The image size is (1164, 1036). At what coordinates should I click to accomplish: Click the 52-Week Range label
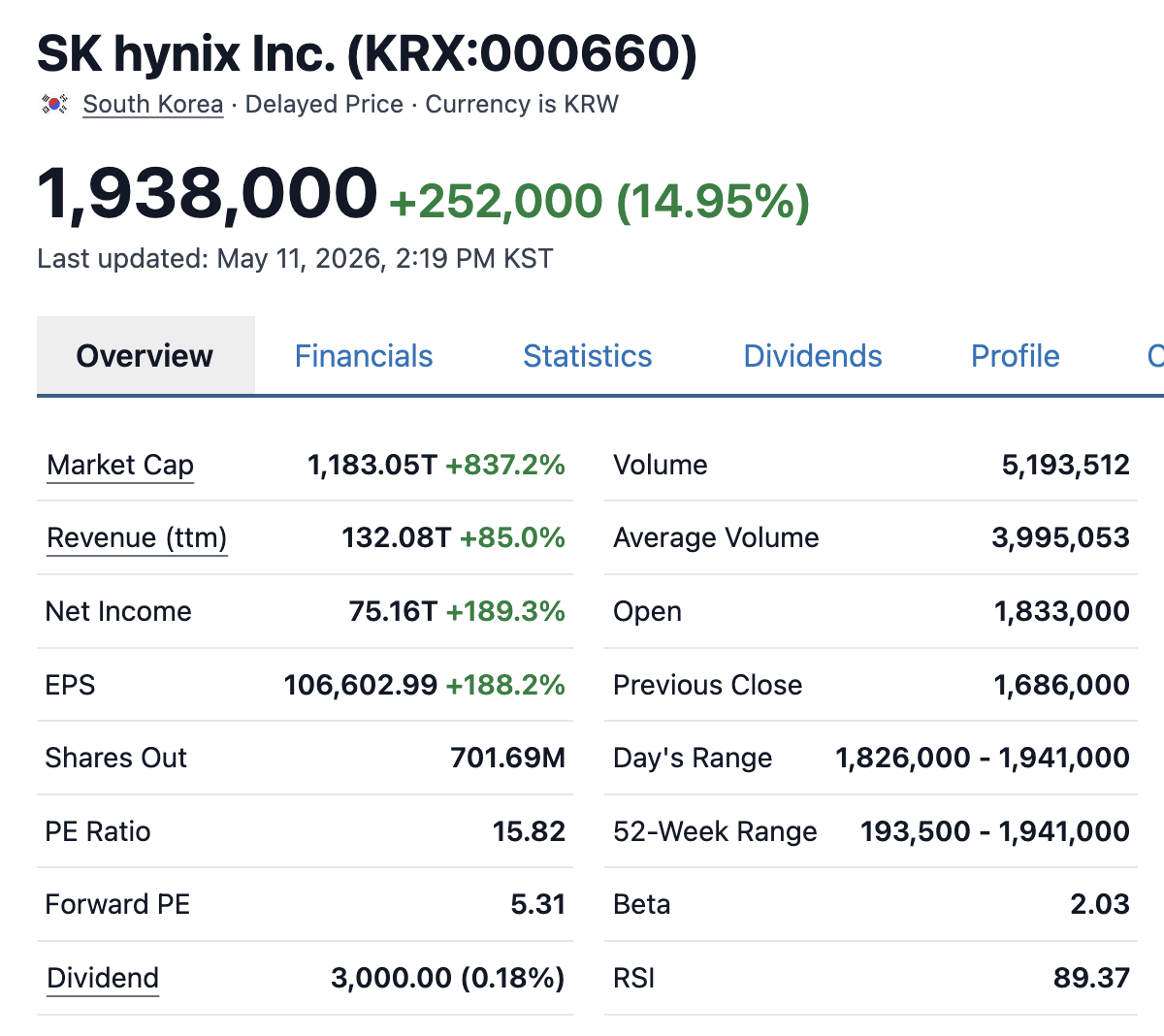(x=715, y=831)
